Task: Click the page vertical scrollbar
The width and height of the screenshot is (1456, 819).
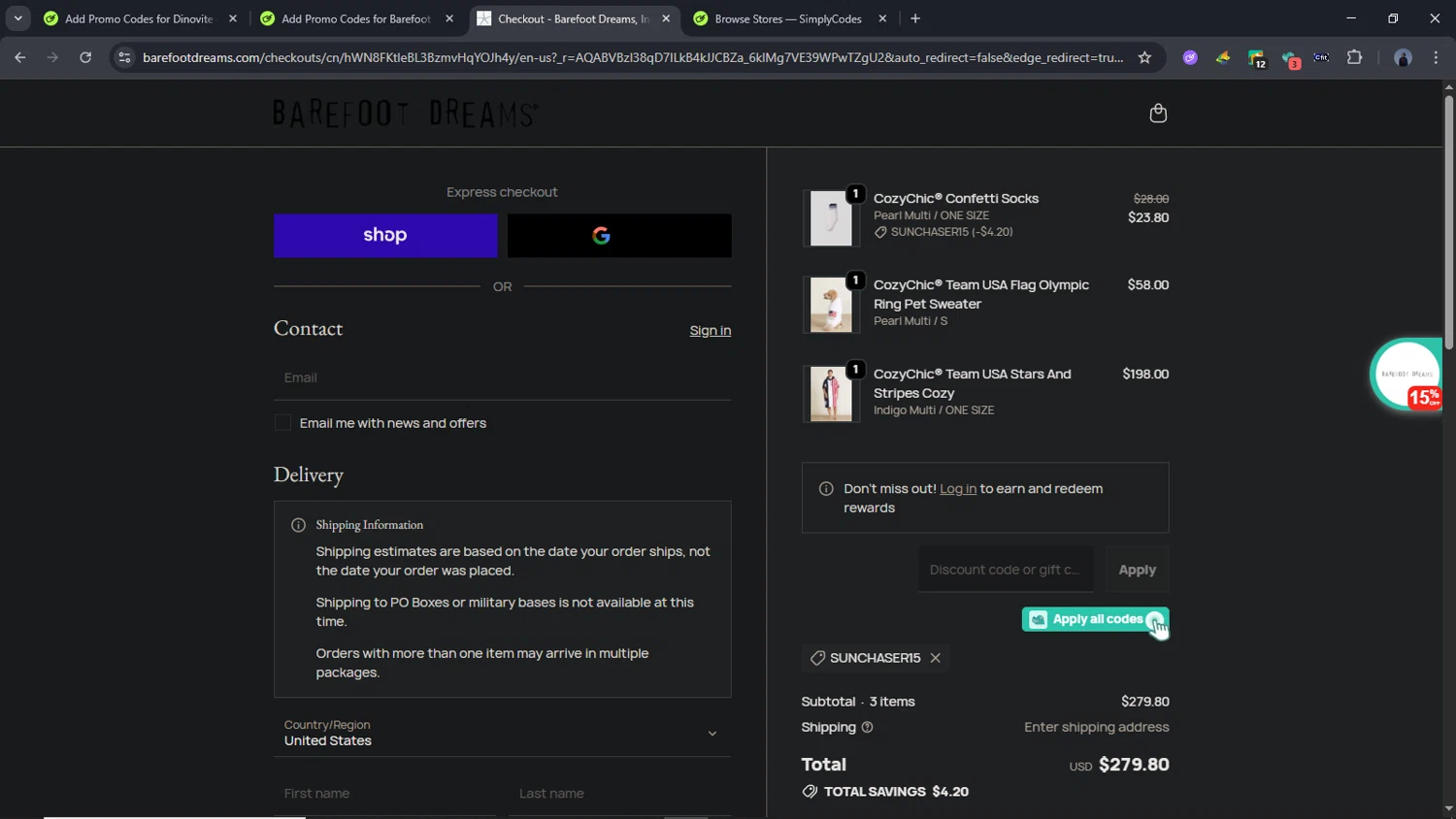Action: pos(1448,223)
